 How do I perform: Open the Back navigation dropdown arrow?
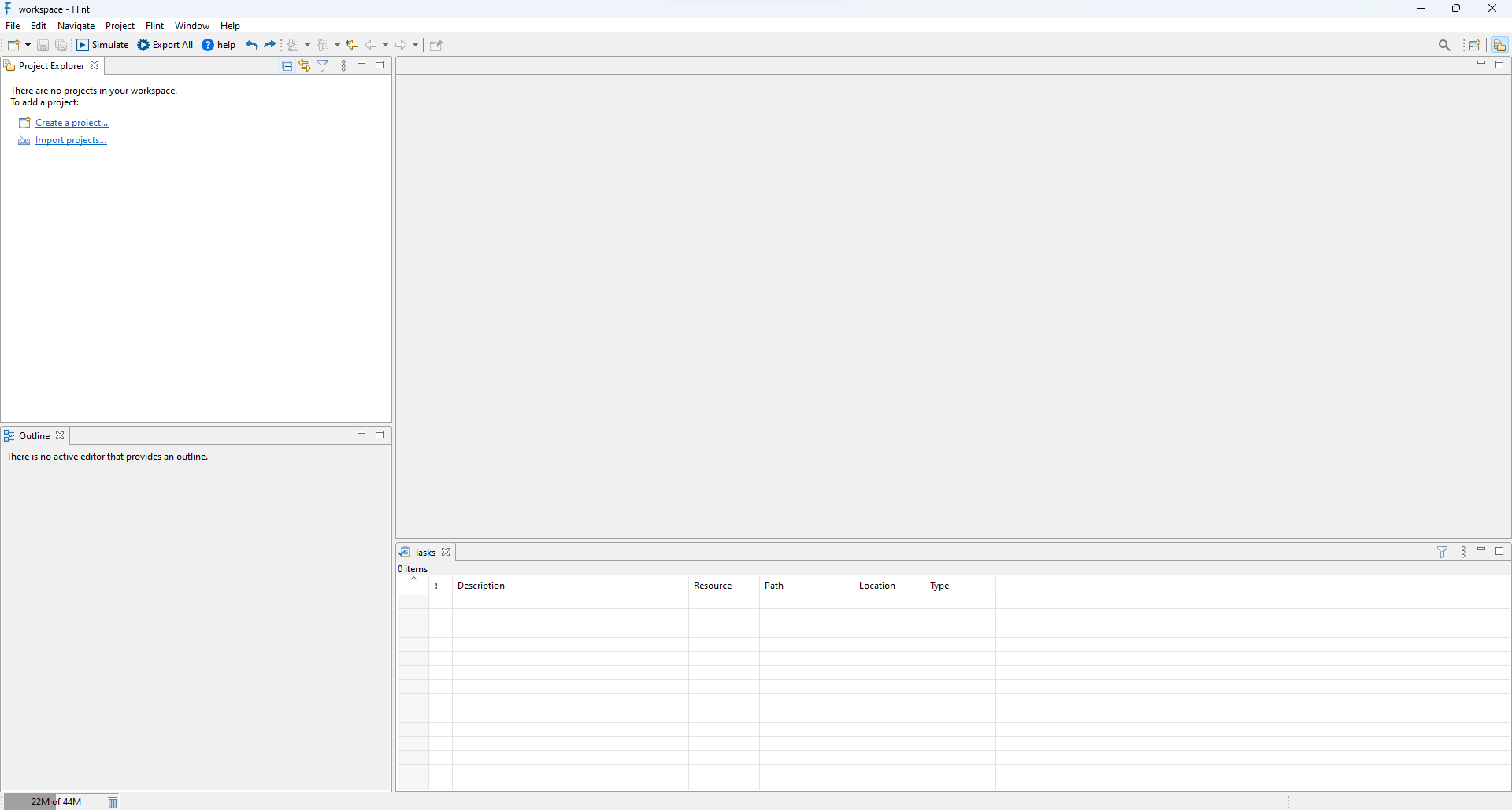point(385,45)
